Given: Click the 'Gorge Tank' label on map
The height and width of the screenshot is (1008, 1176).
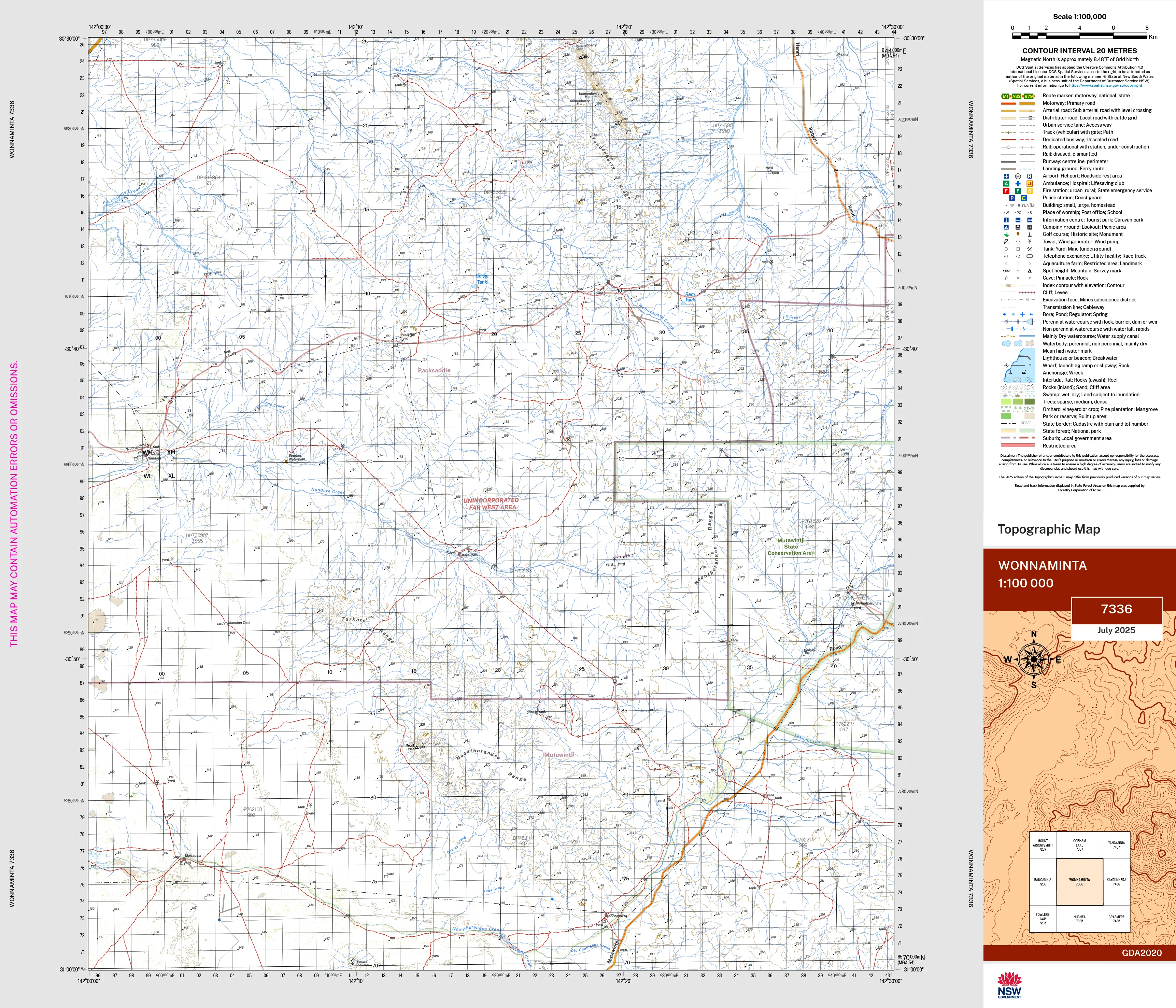Looking at the screenshot, I should coord(482,279).
